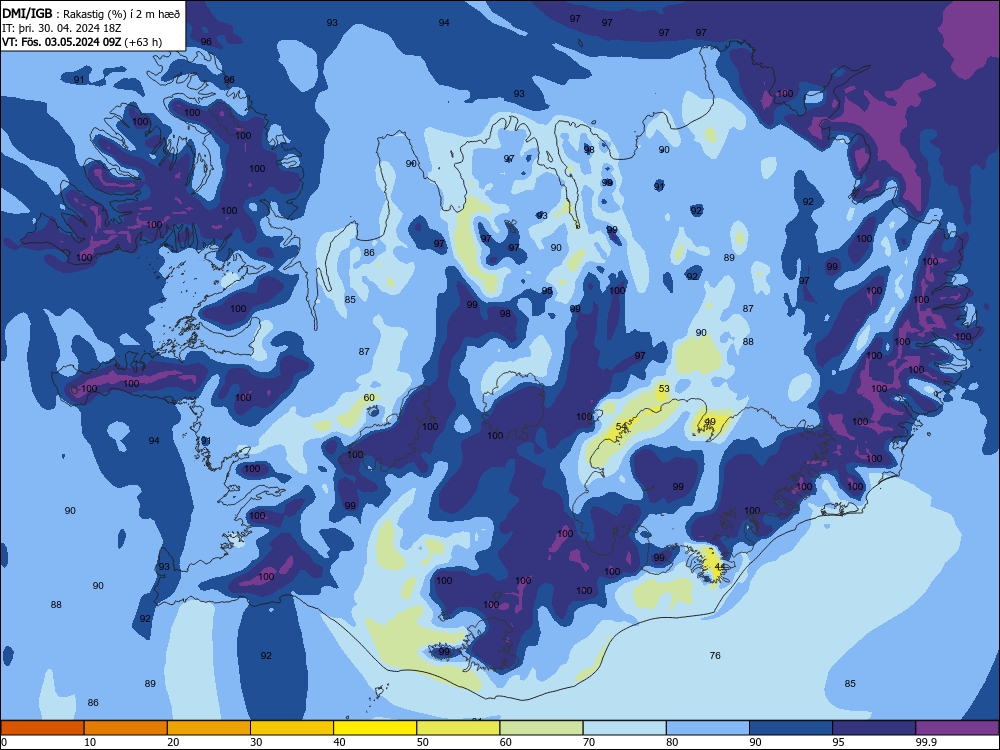Click the 76 humidity value over the sea
Viewport: 1000px width, 750px height.
715,656
